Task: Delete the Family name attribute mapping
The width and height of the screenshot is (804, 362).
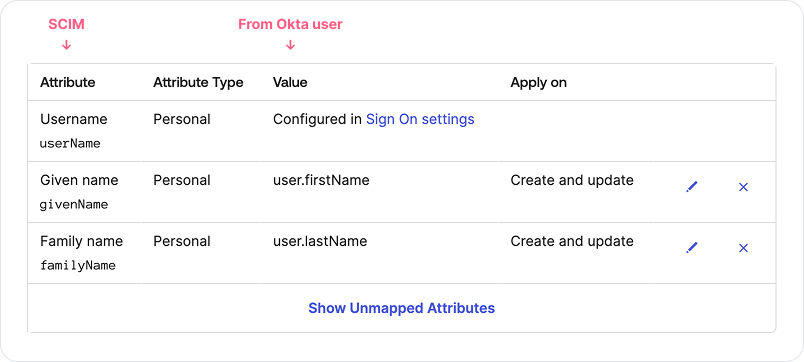Action: click(x=743, y=248)
